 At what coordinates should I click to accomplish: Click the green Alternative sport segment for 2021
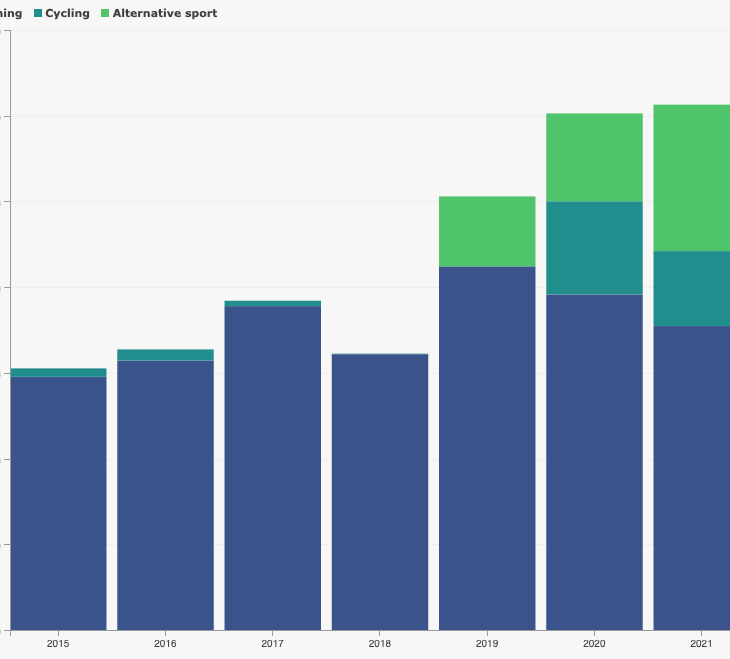[692, 177]
